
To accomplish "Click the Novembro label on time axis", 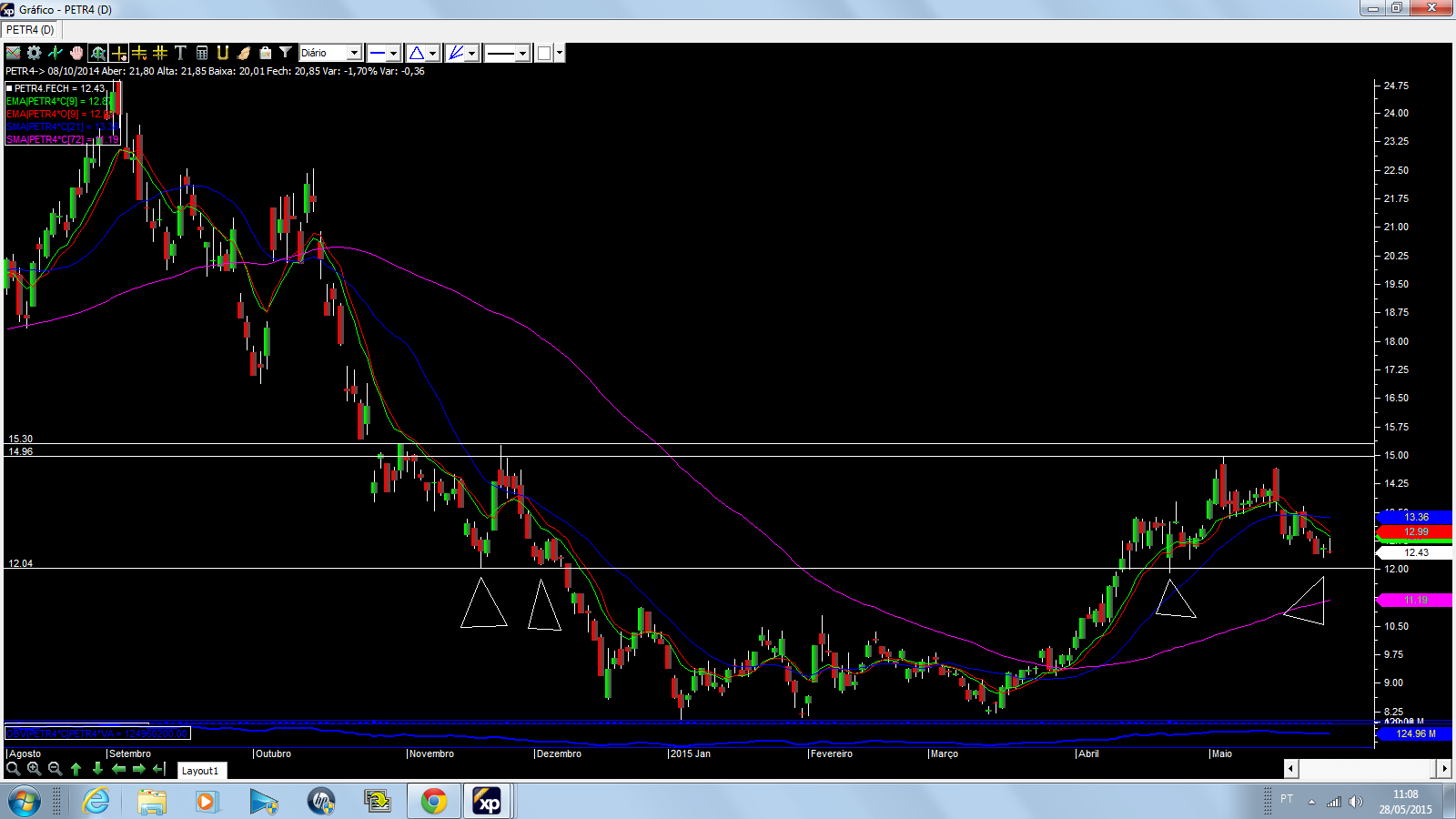I will point(431,753).
